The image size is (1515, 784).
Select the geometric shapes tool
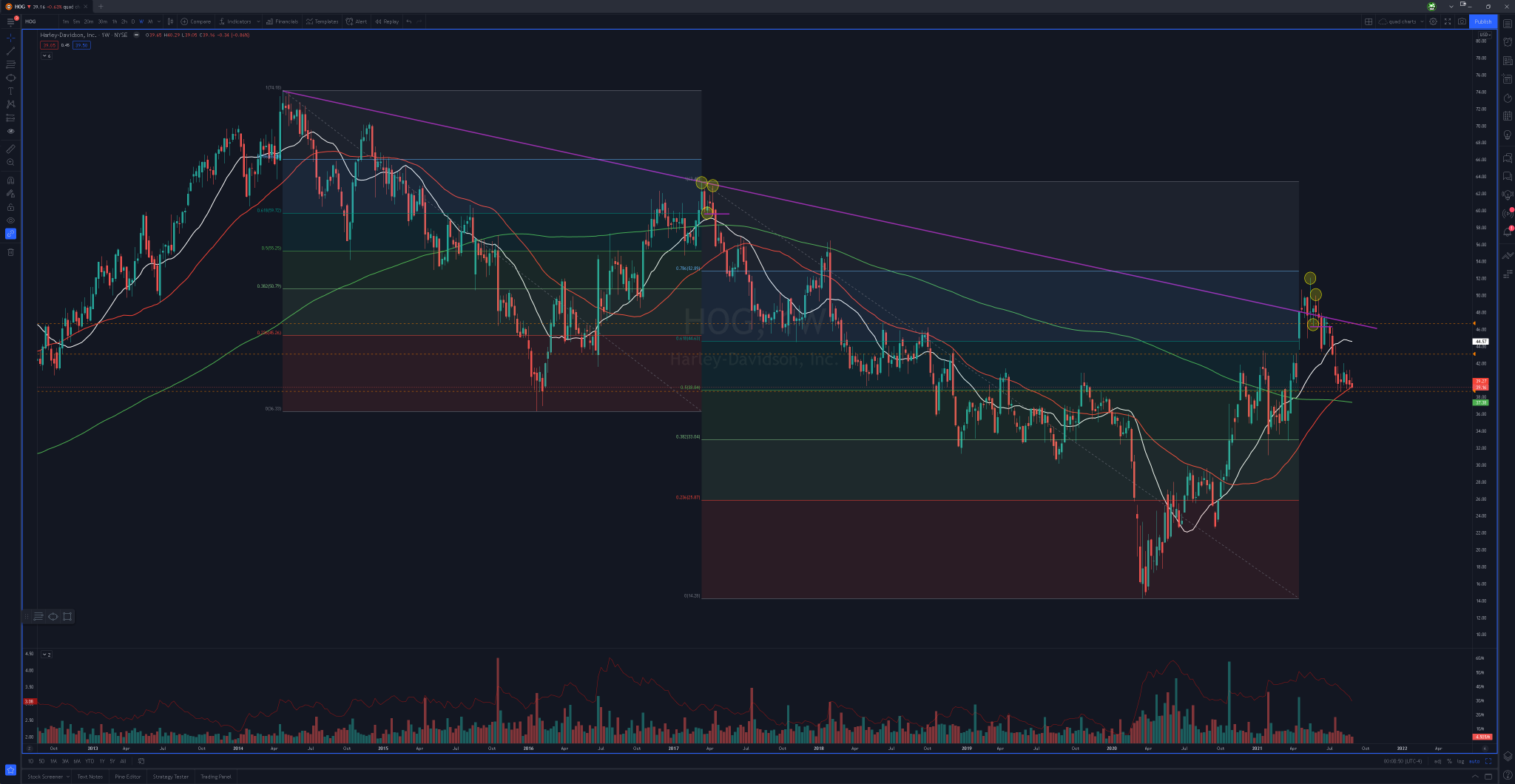(x=10, y=78)
